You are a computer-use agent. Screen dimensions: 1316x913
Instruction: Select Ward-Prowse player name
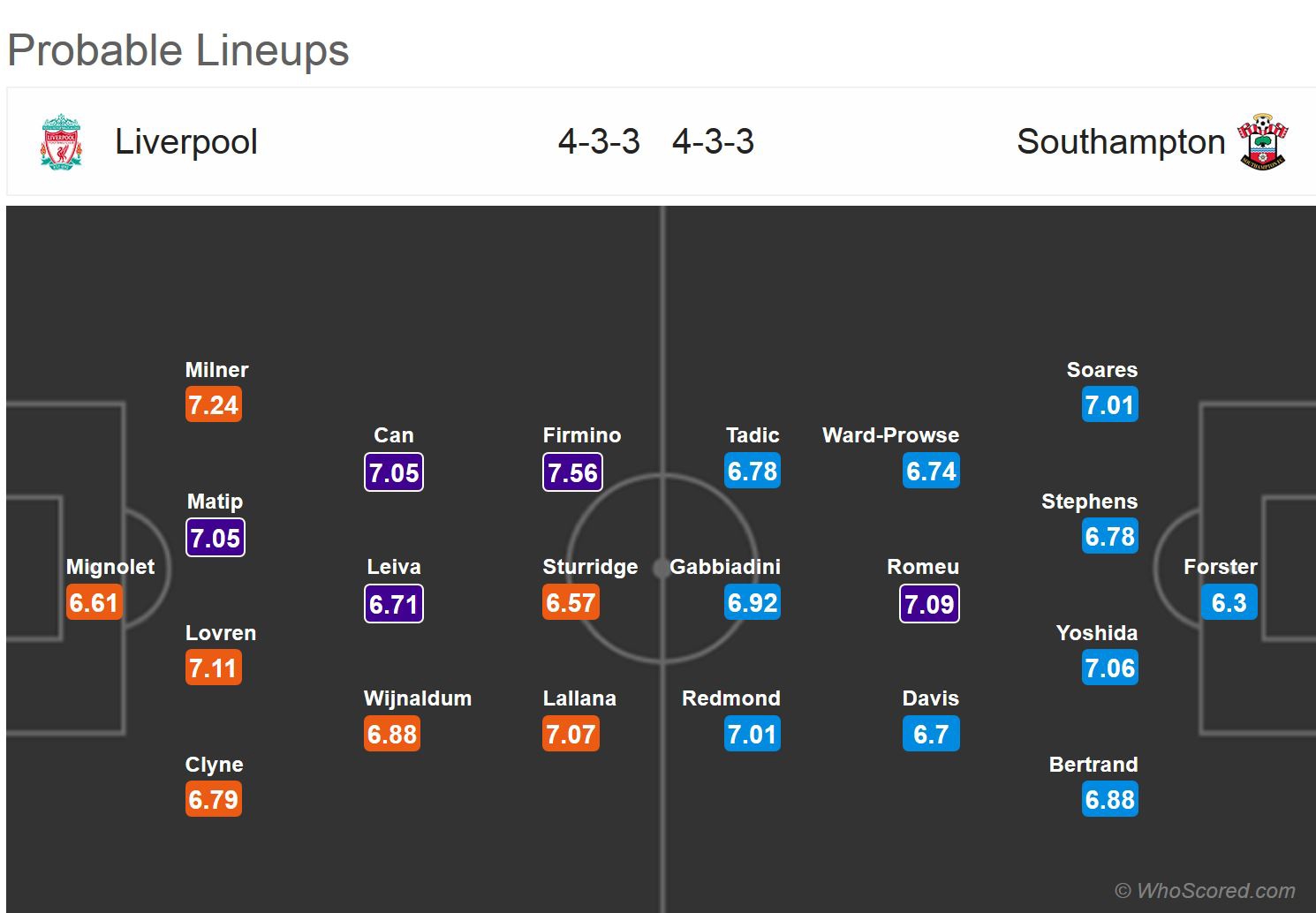890,435
